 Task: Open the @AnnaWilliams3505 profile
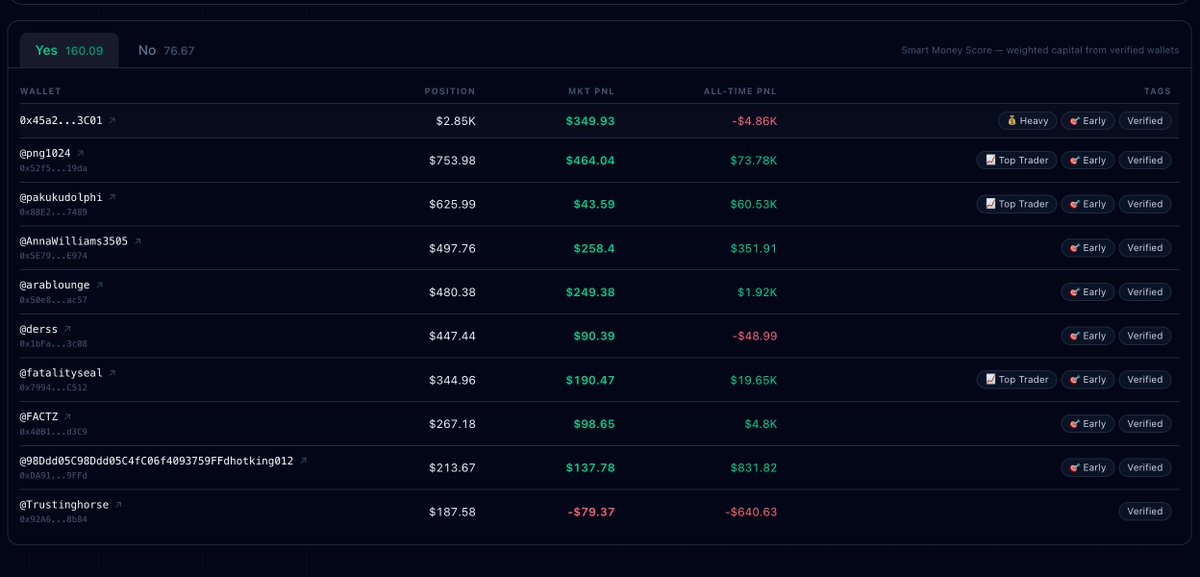[x=74, y=241]
